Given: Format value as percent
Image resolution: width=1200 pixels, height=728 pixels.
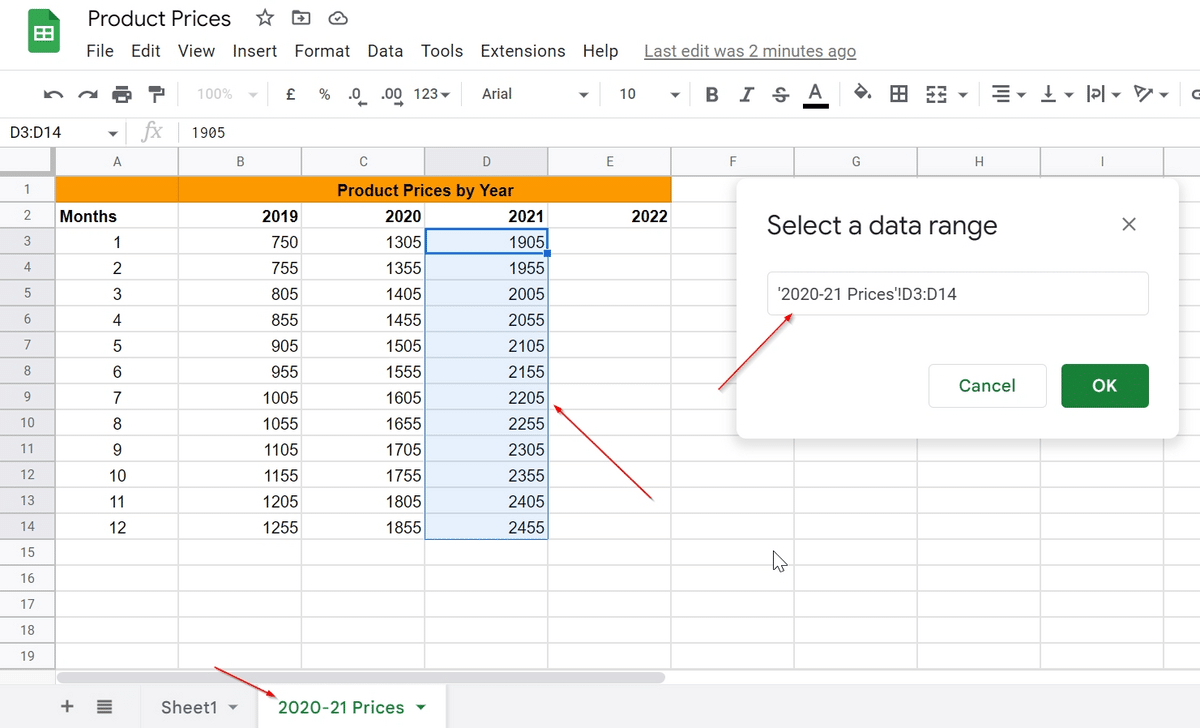Looking at the screenshot, I should [324, 93].
